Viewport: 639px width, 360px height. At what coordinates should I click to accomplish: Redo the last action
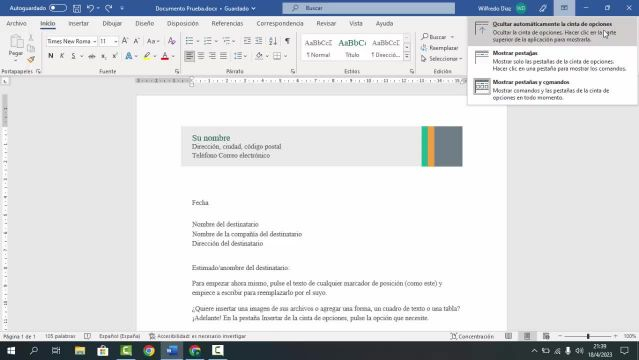point(108,8)
